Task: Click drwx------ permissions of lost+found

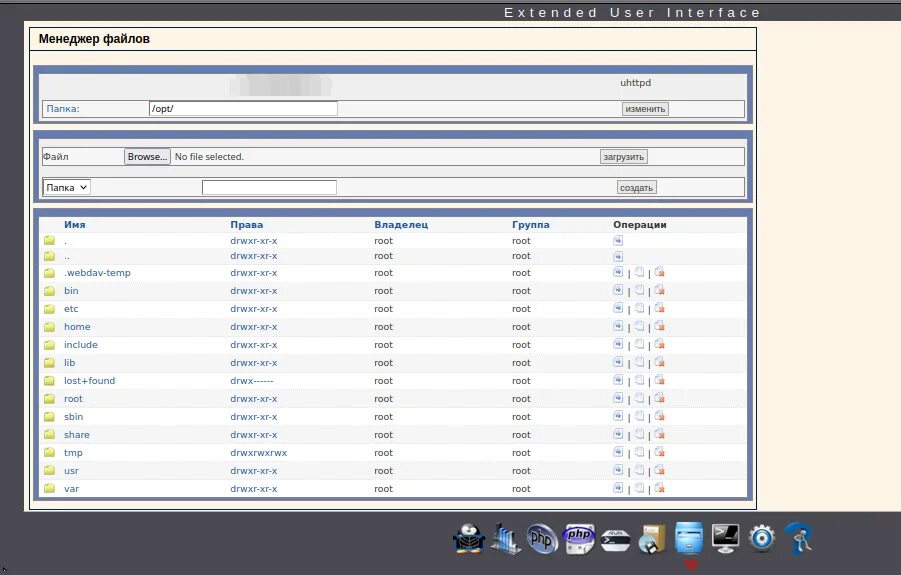Action: 252,380
